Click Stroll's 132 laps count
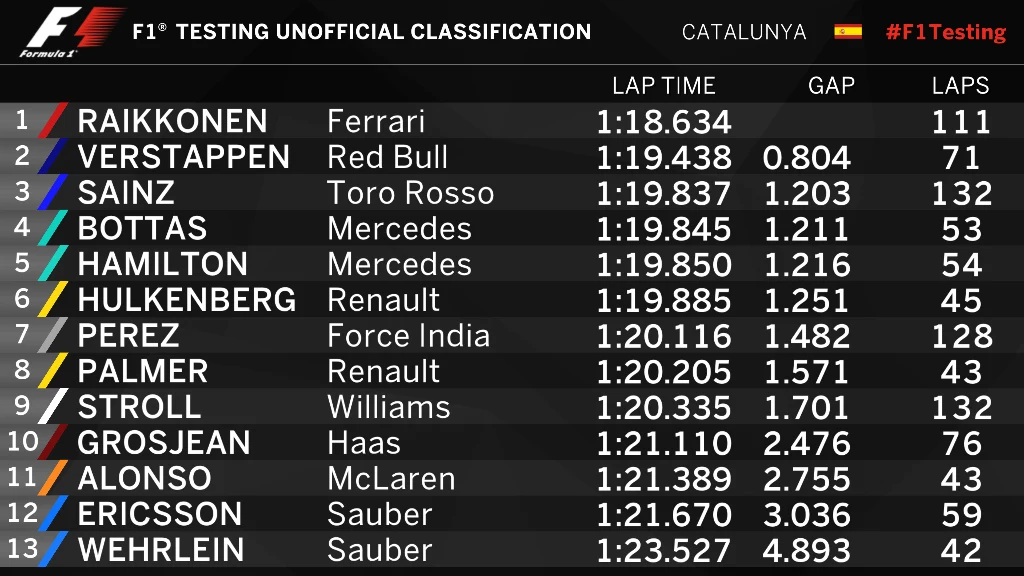The height and width of the screenshot is (576, 1024). (961, 408)
